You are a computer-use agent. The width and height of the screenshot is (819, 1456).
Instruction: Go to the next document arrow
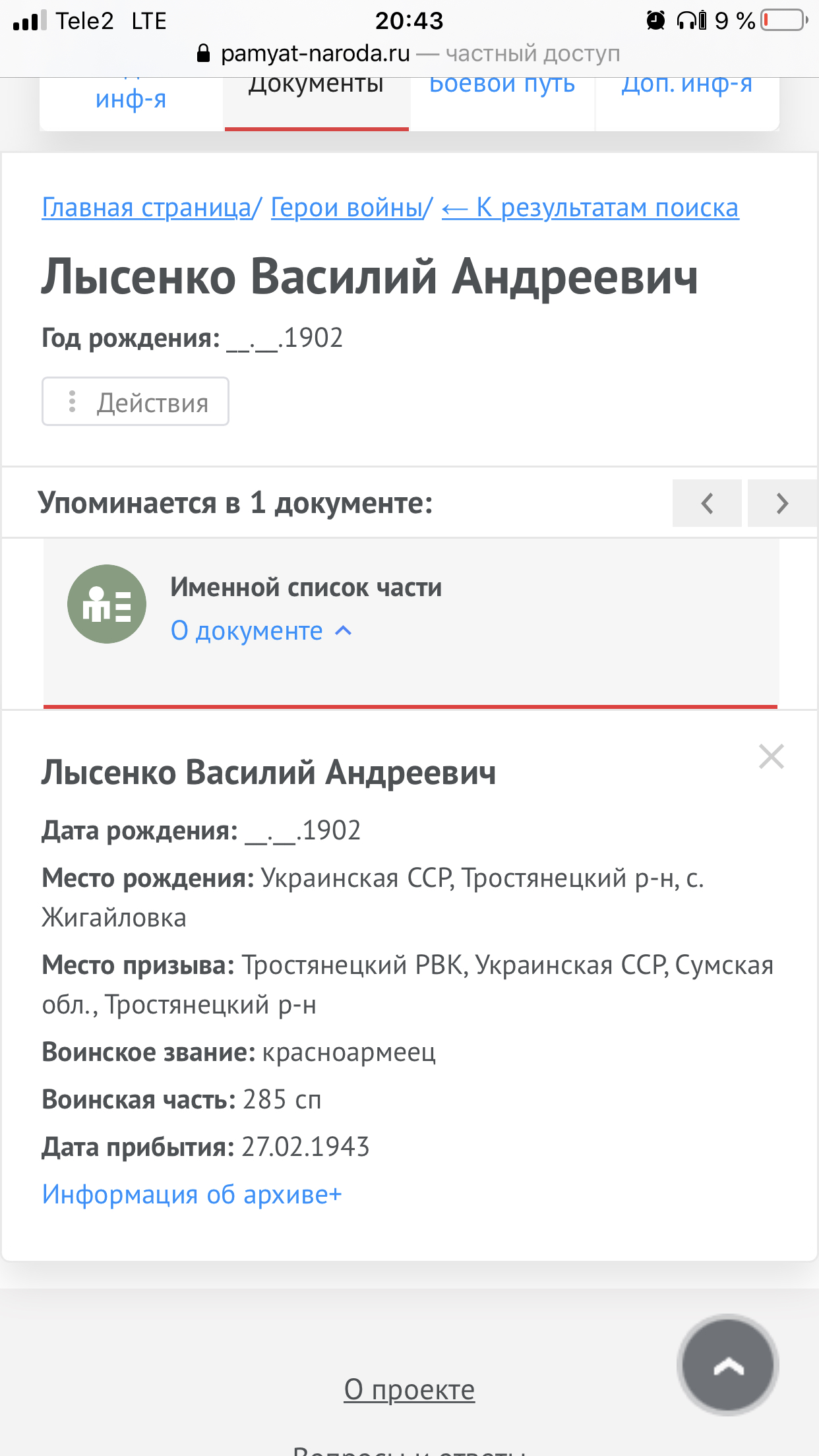[x=782, y=503]
